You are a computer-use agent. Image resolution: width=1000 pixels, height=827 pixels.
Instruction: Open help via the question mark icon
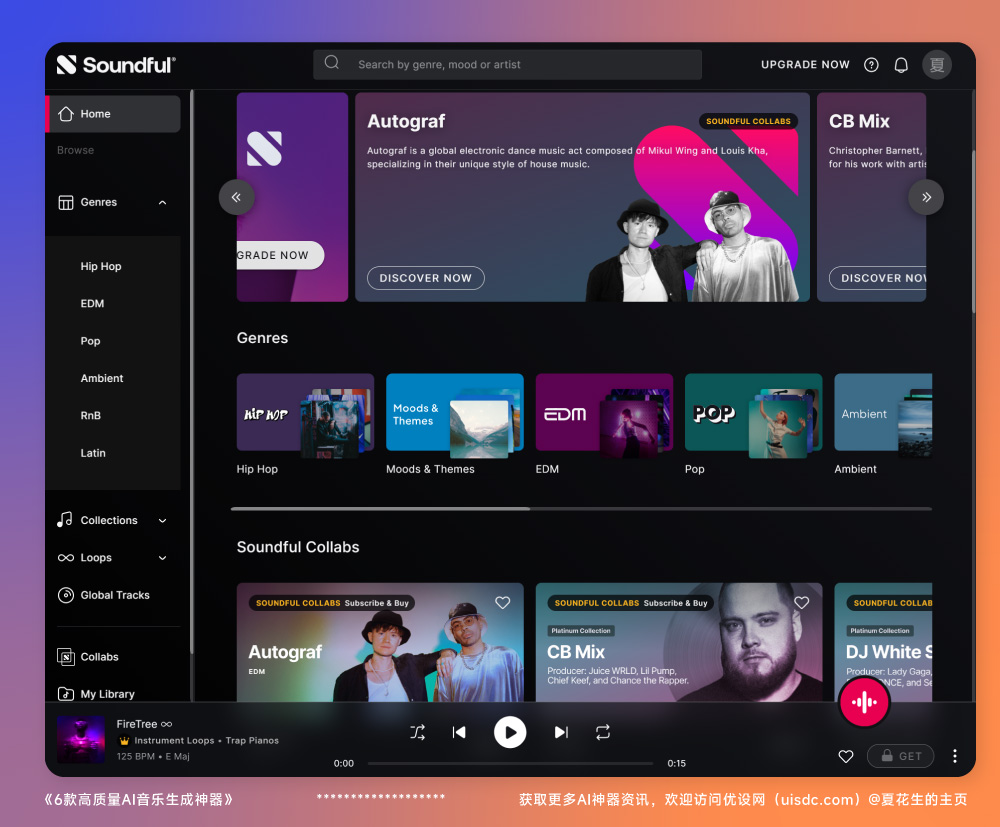pyautogui.click(x=871, y=65)
